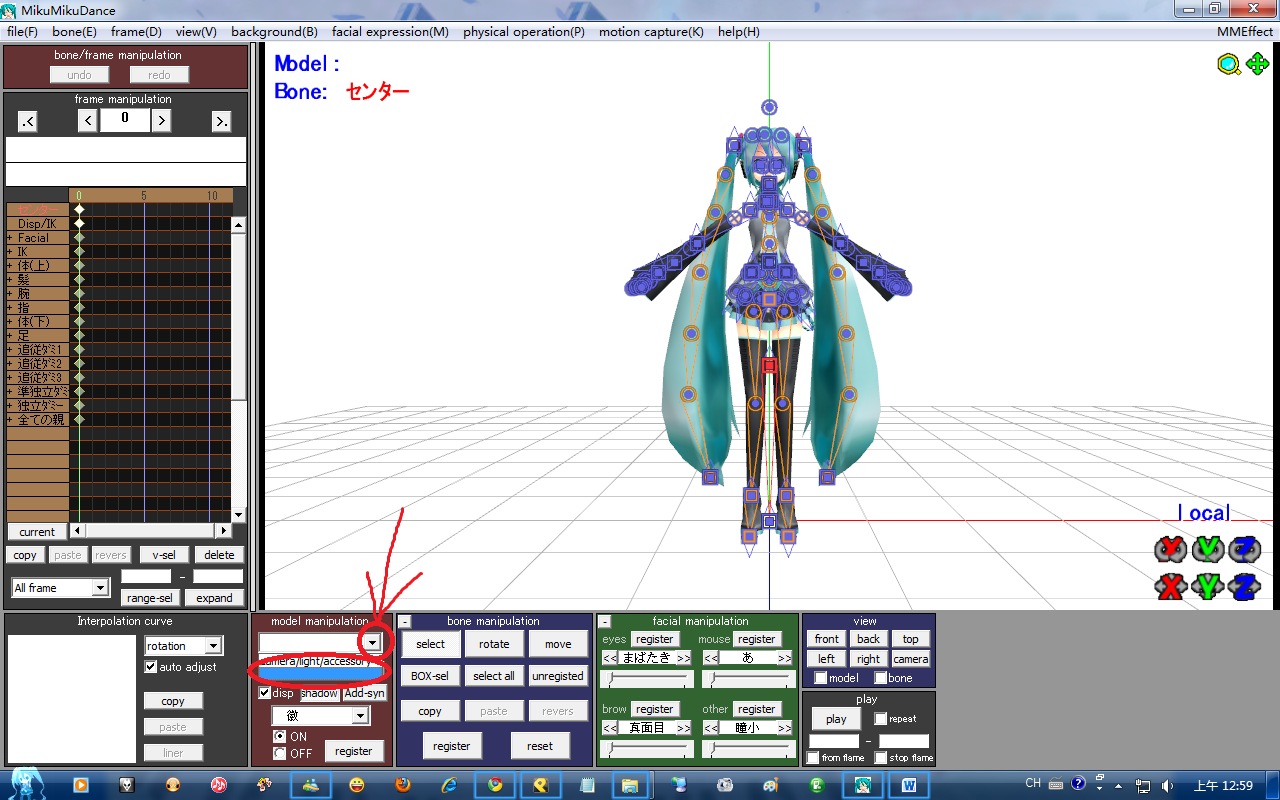Click the green Y rotation axis icon
Image resolution: width=1280 pixels, height=800 pixels.
pos(1208,549)
